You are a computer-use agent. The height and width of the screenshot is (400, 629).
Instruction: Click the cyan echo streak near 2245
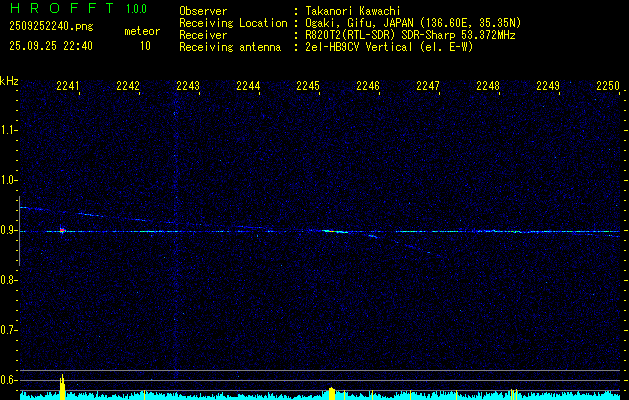tap(333, 231)
